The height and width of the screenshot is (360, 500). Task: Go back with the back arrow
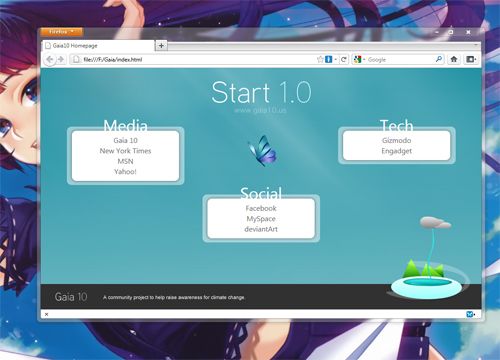50,59
